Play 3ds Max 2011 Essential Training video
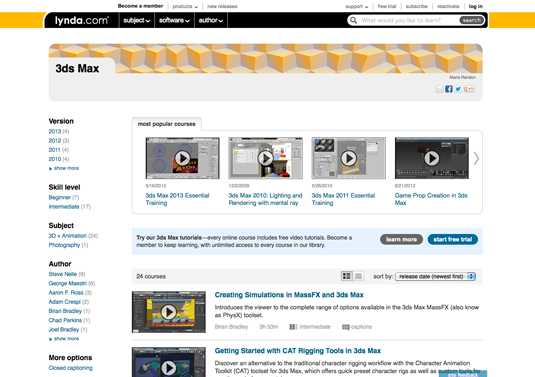Viewport: 535px width, 377px height. coord(349,158)
